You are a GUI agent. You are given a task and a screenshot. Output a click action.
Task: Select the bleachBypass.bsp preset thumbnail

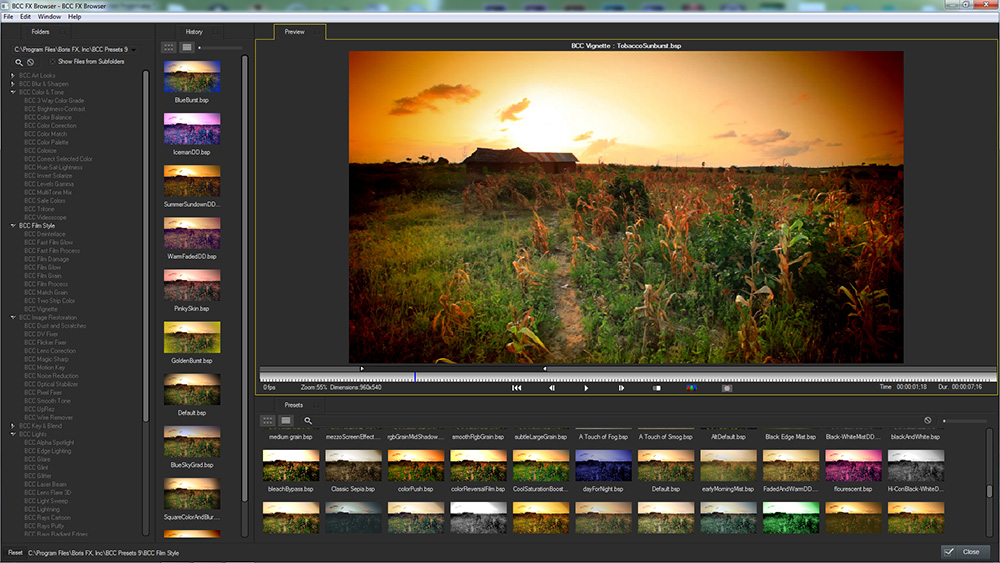(291, 465)
